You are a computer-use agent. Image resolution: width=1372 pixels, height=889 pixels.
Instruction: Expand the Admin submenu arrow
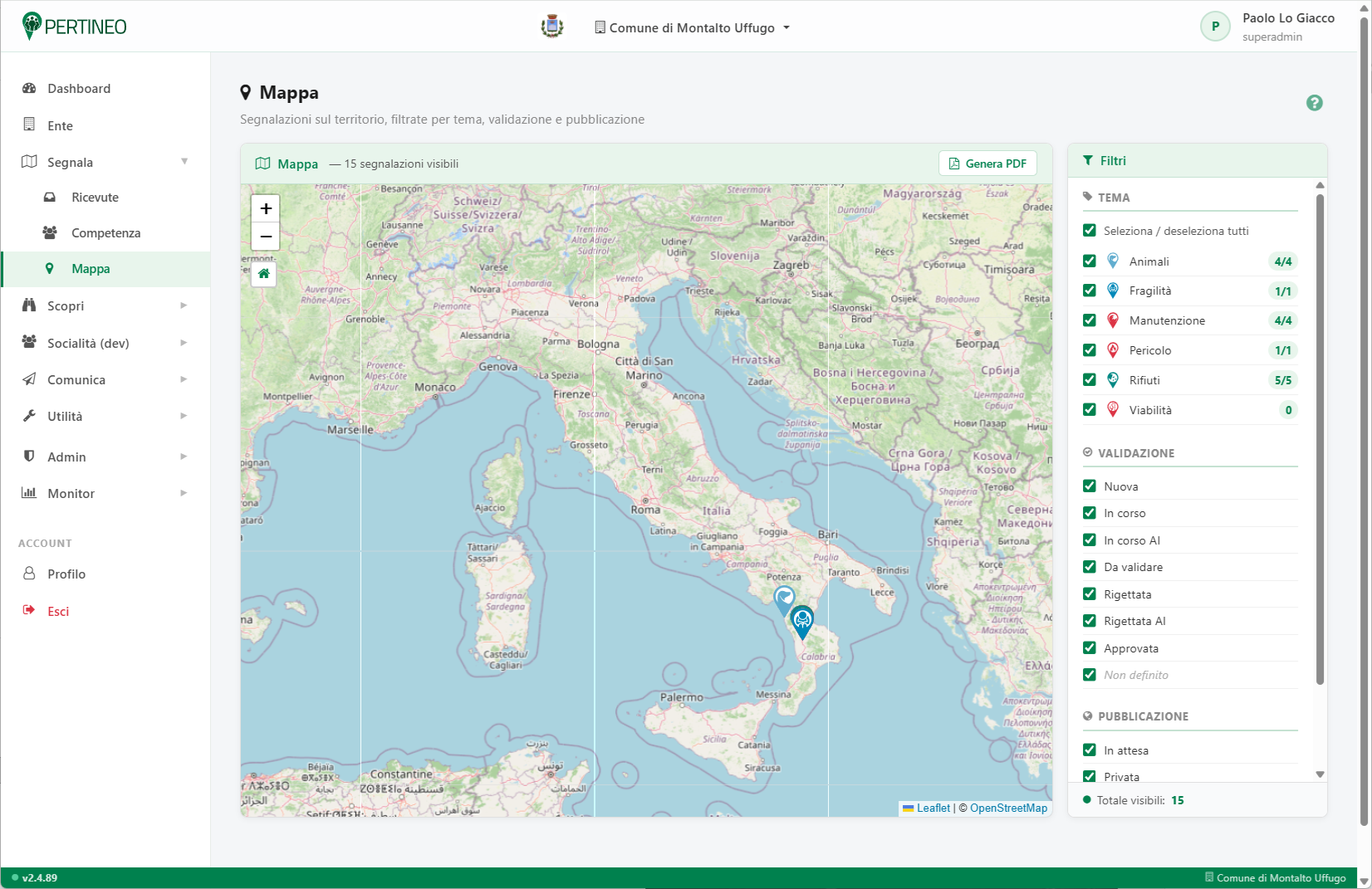[184, 457]
